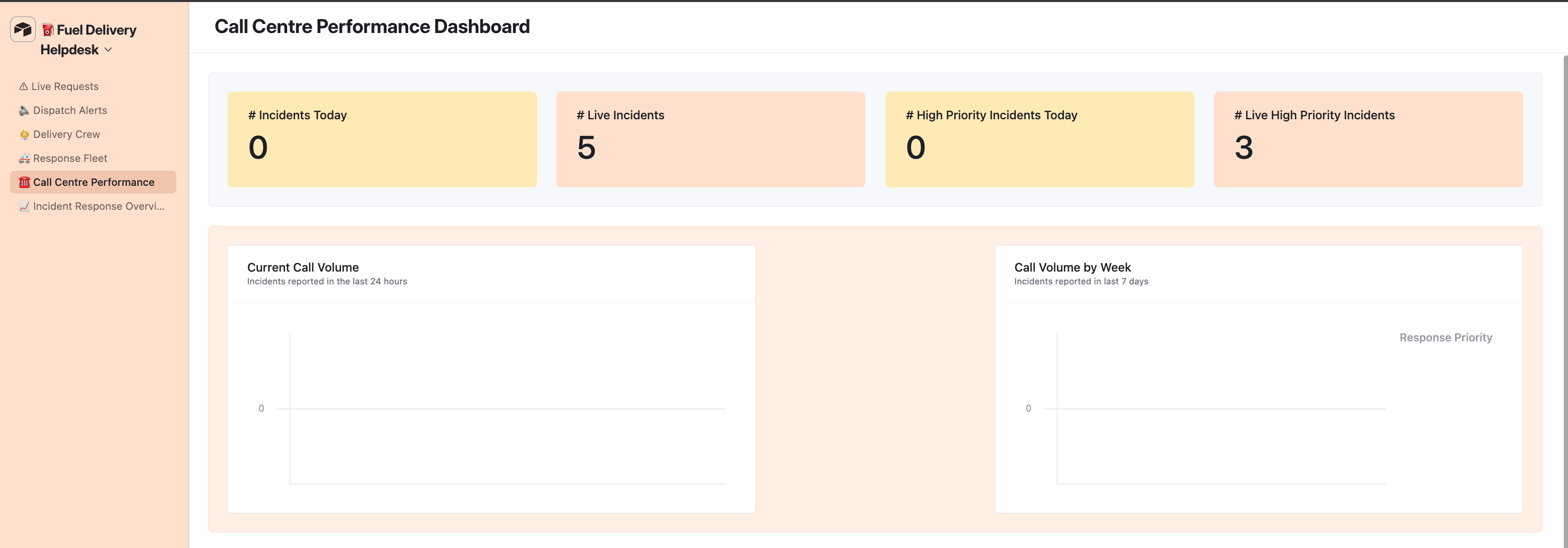Screen dimensions: 1568x548
Task: Click the page vertical scrollbar
Action: coord(1565,301)
